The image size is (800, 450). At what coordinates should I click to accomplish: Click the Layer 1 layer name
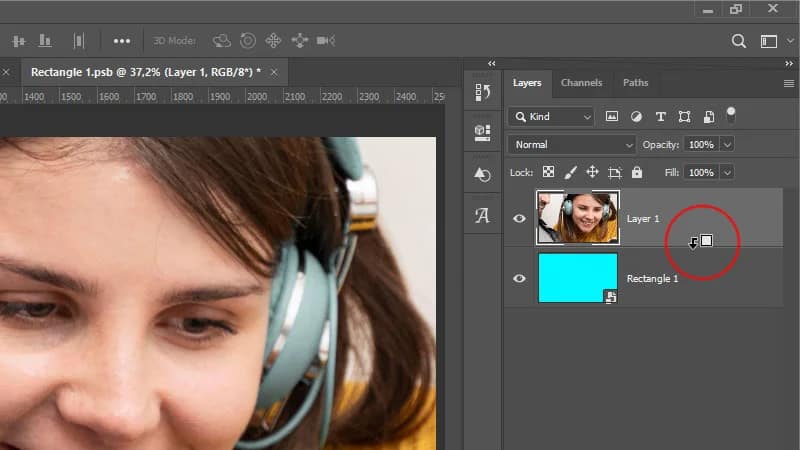coord(643,219)
